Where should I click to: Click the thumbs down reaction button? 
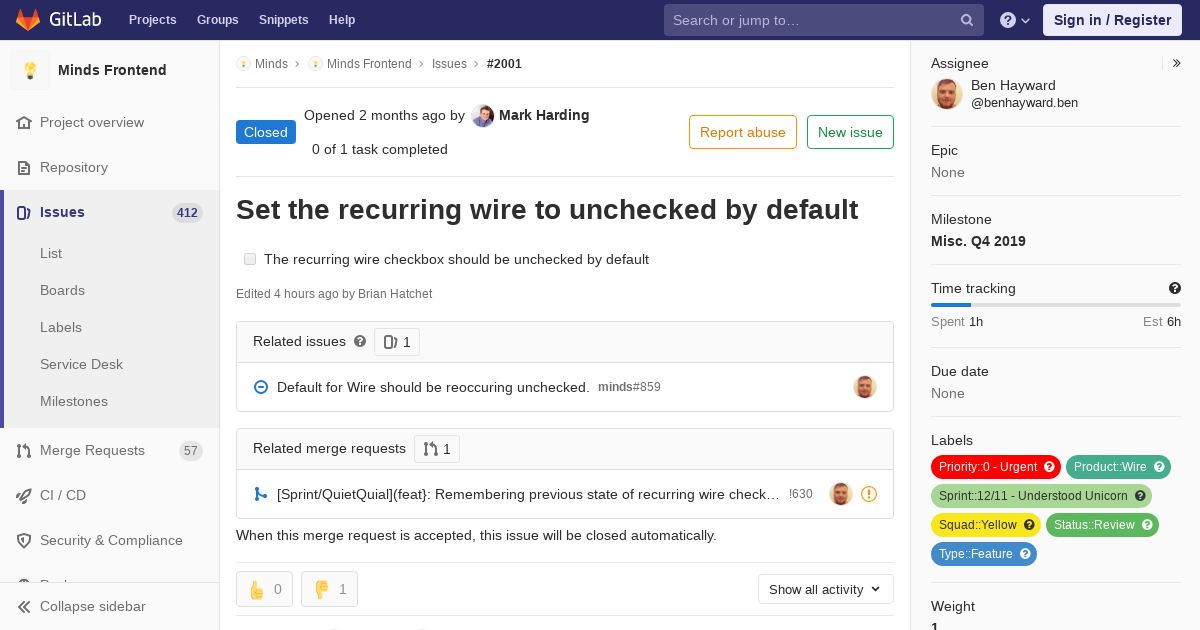coord(329,589)
